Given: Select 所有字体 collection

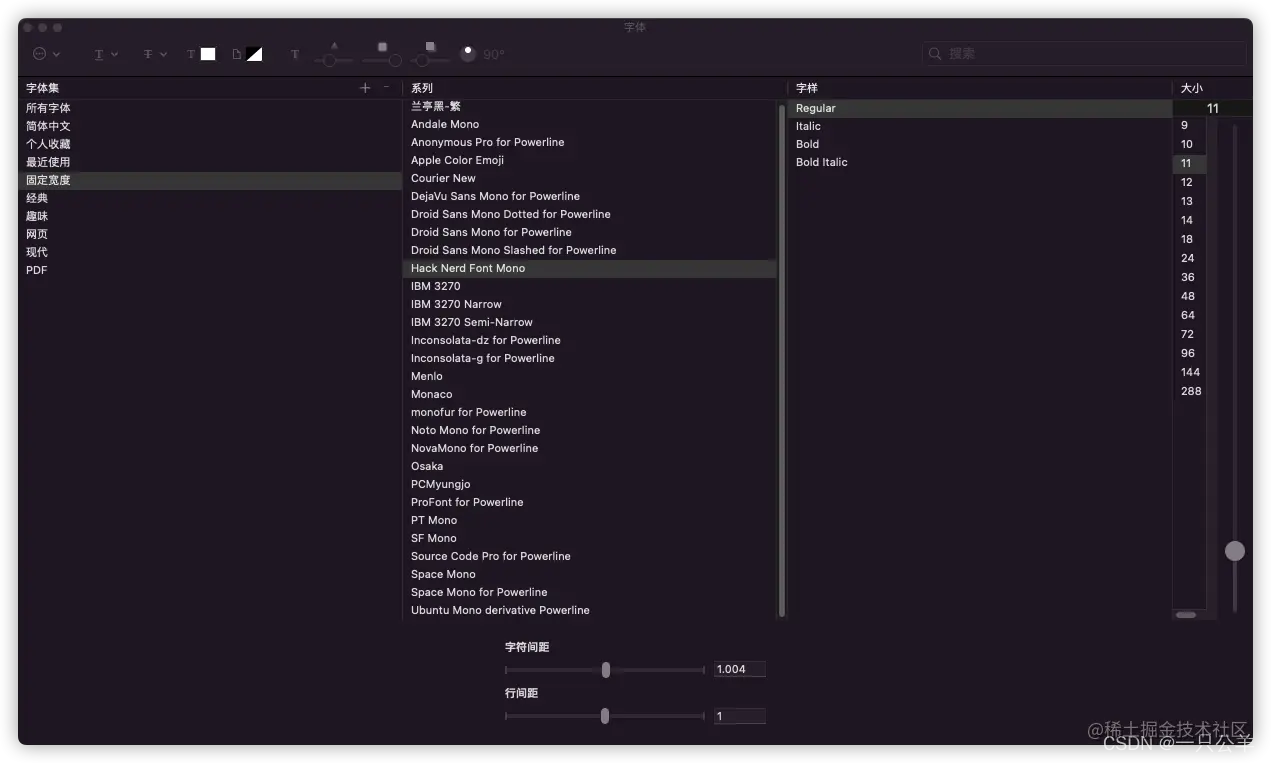Looking at the screenshot, I should click(210, 108).
